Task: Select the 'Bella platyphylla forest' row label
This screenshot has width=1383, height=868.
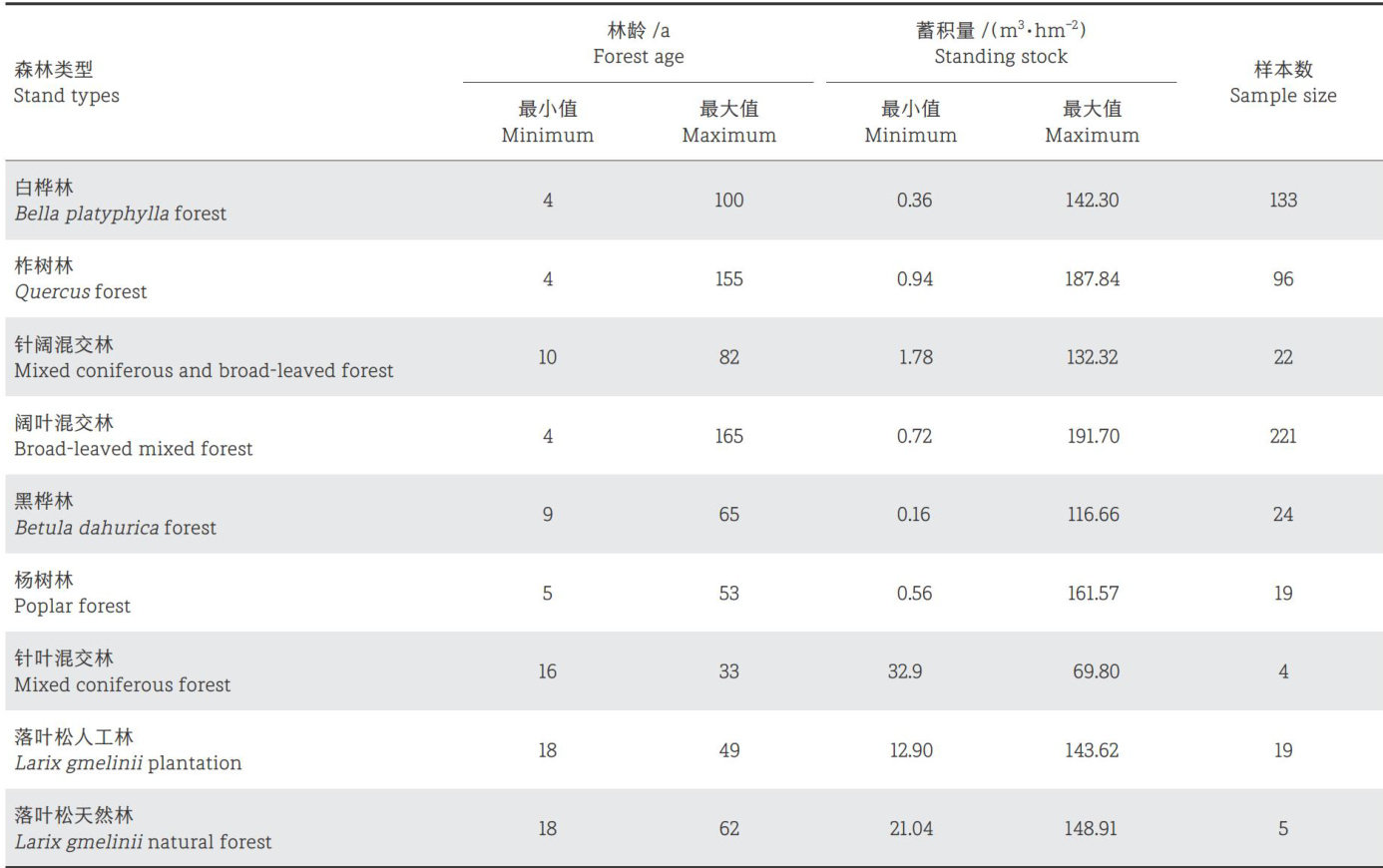Action: point(121,214)
